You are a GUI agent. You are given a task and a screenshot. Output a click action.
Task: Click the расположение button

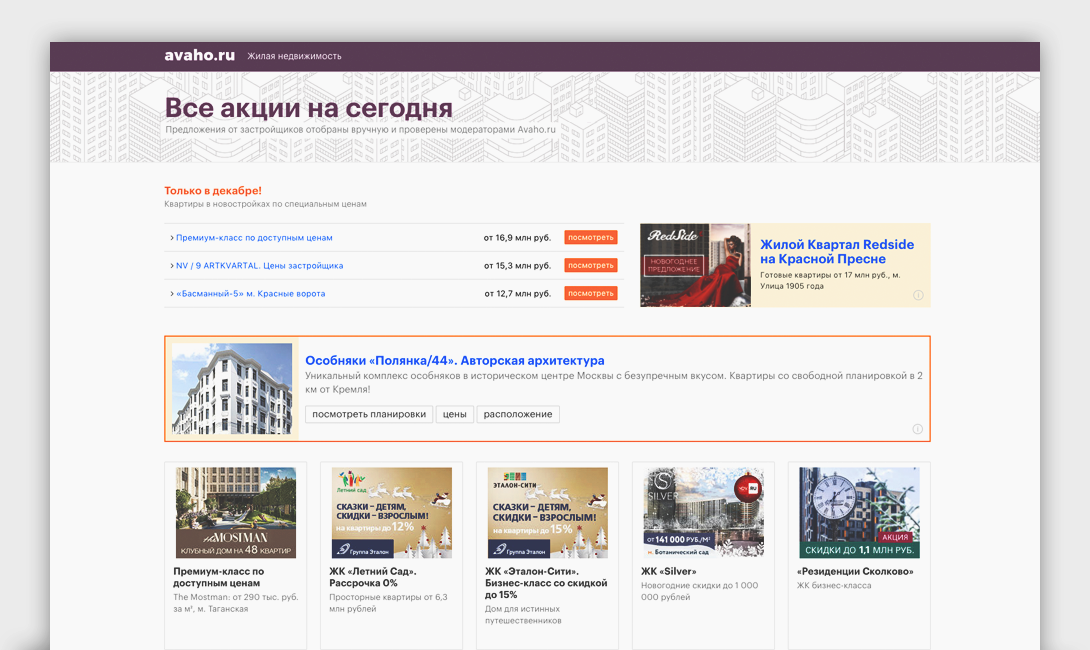click(x=518, y=414)
